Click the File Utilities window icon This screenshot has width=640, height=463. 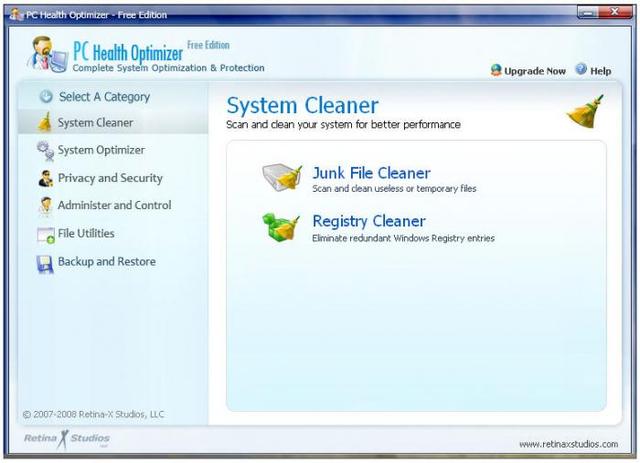coord(46,235)
